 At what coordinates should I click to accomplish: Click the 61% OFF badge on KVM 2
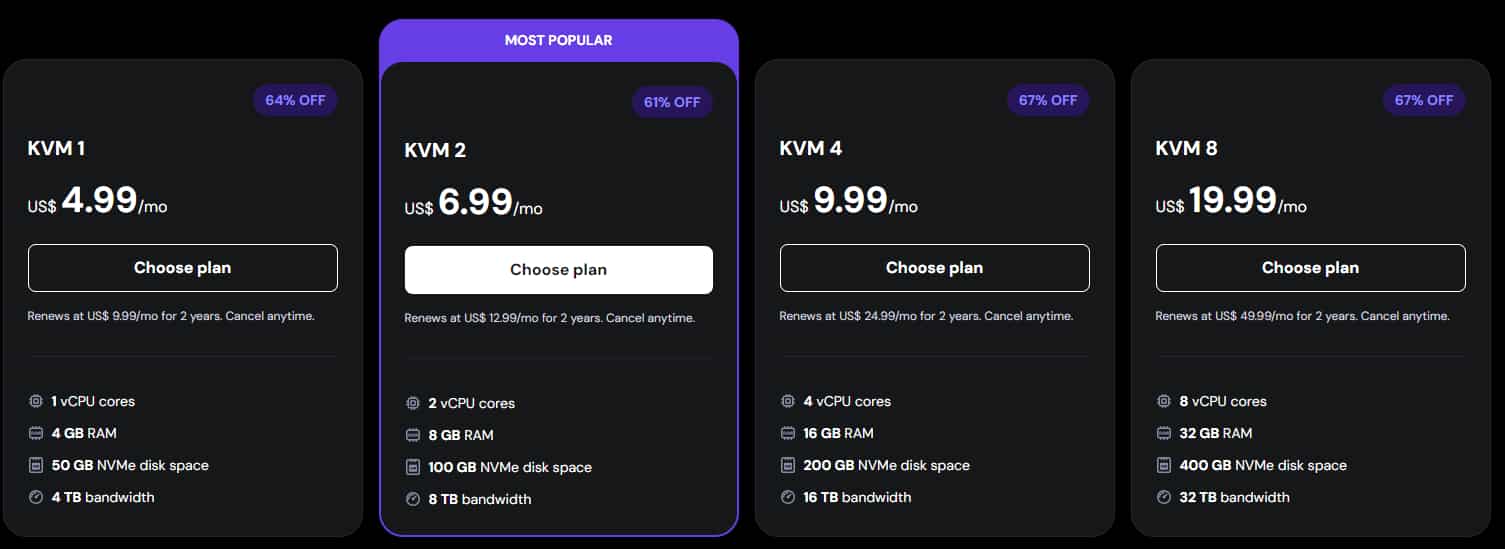click(671, 102)
